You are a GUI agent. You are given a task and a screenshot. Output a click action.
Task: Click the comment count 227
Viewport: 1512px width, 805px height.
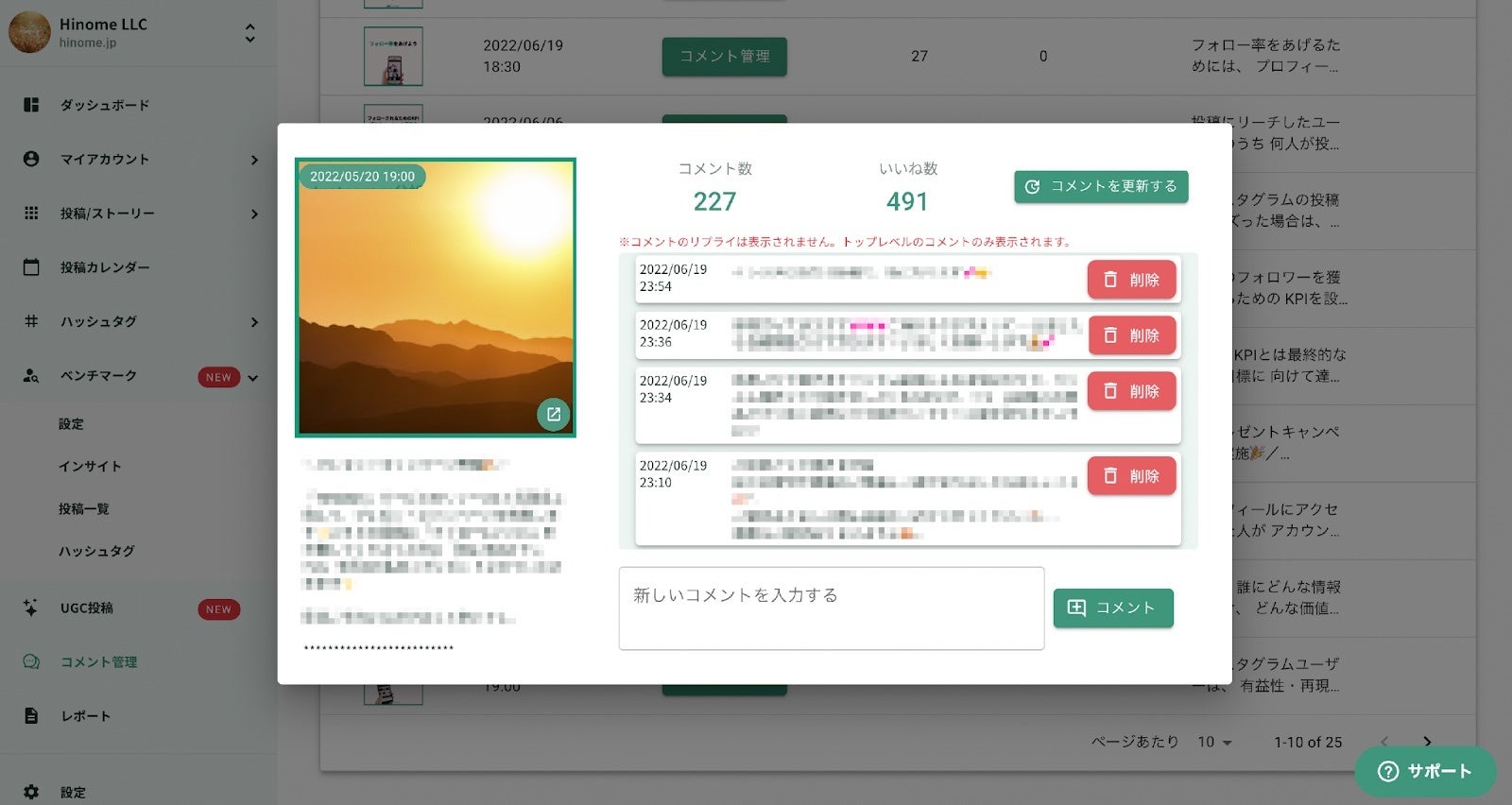point(714,201)
